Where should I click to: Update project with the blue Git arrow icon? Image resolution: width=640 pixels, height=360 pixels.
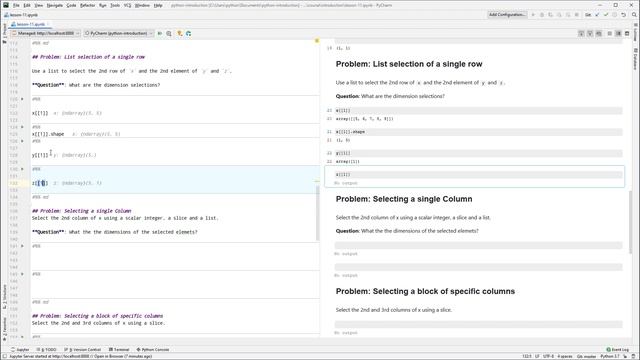click(597, 15)
